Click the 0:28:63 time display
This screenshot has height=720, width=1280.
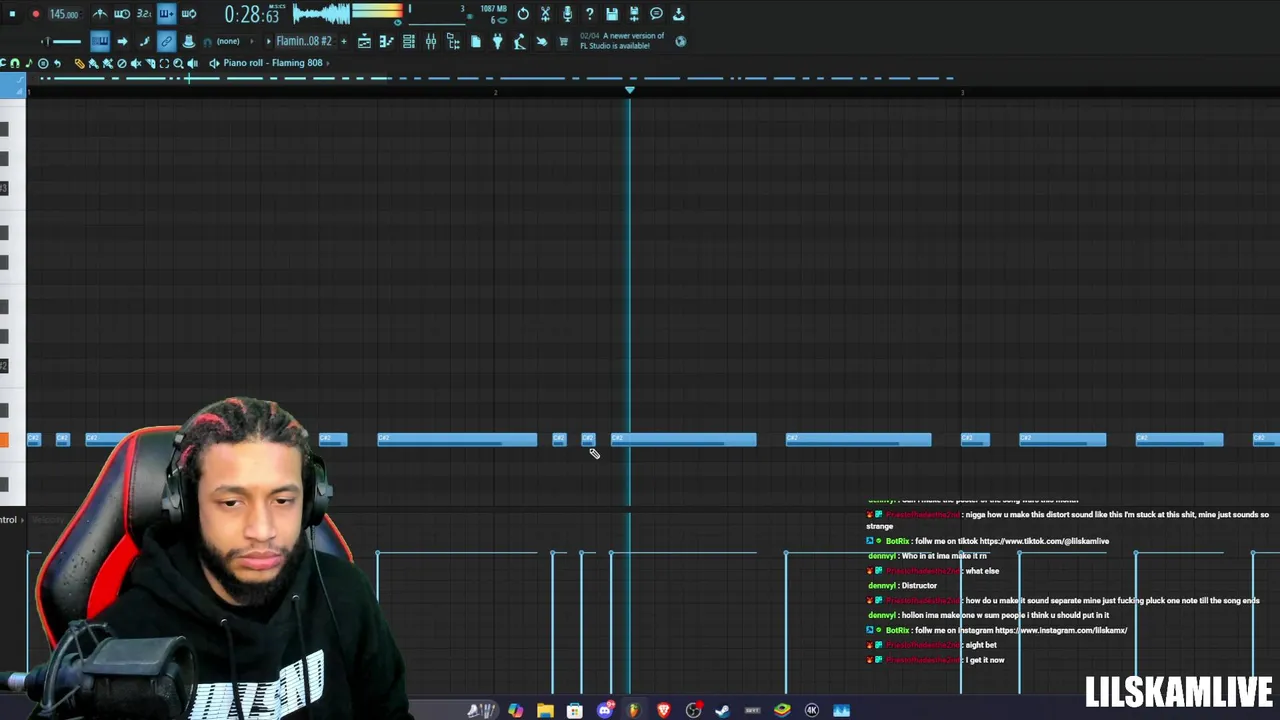[252, 14]
